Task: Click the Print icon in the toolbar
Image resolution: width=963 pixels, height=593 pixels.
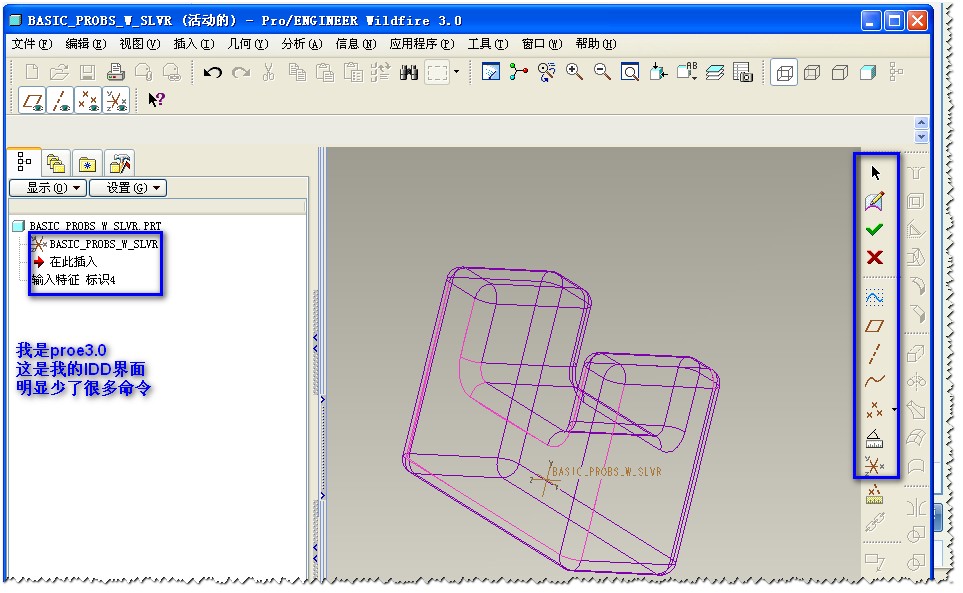Action: (x=115, y=72)
